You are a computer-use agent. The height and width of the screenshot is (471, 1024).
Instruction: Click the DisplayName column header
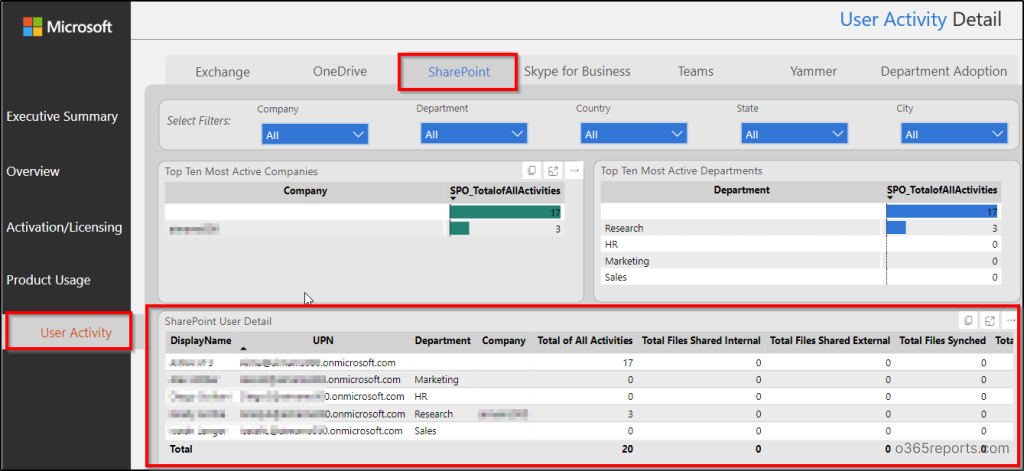click(x=201, y=340)
